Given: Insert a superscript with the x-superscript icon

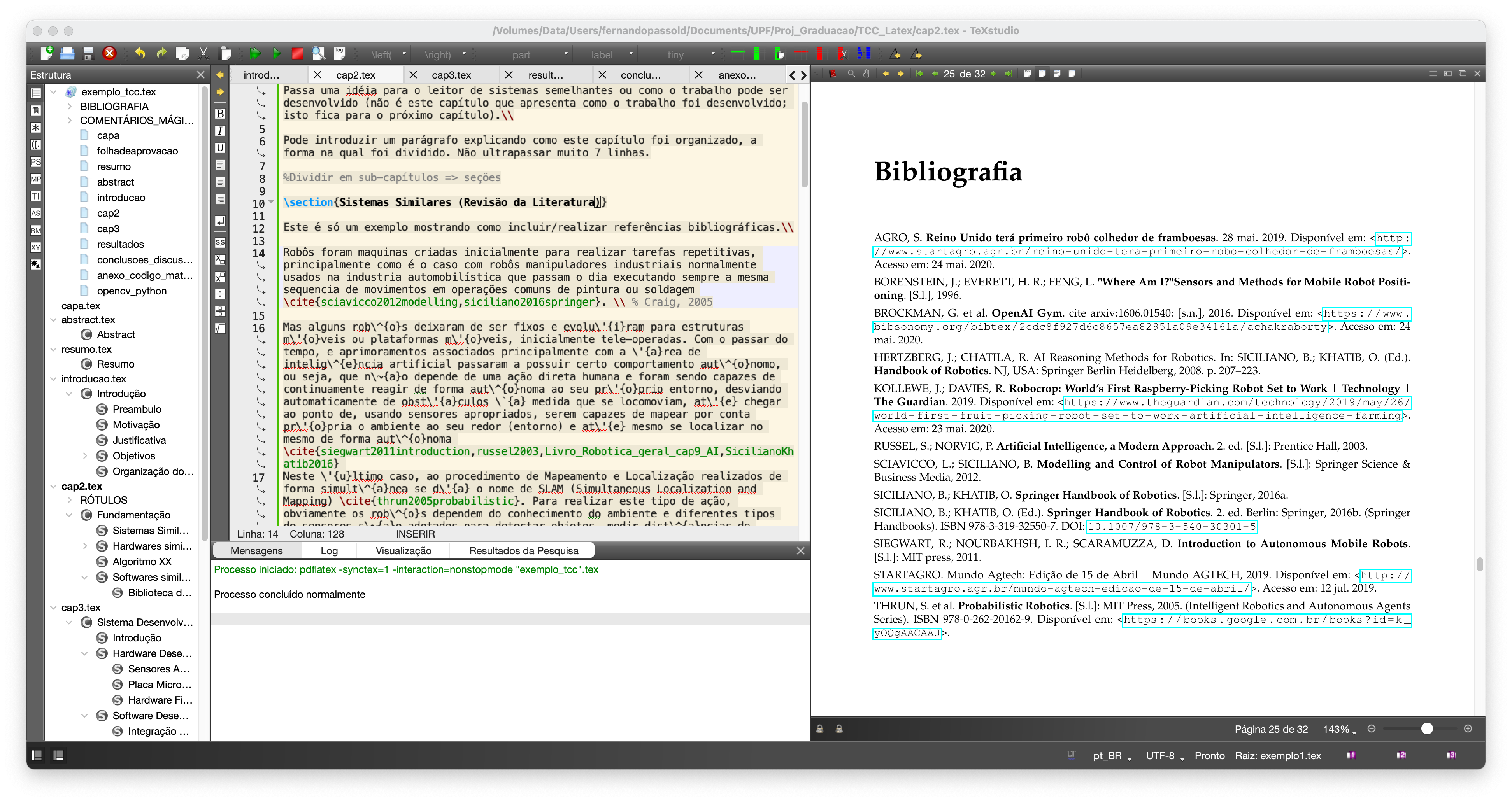Looking at the screenshot, I should click(x=220, y=276).
